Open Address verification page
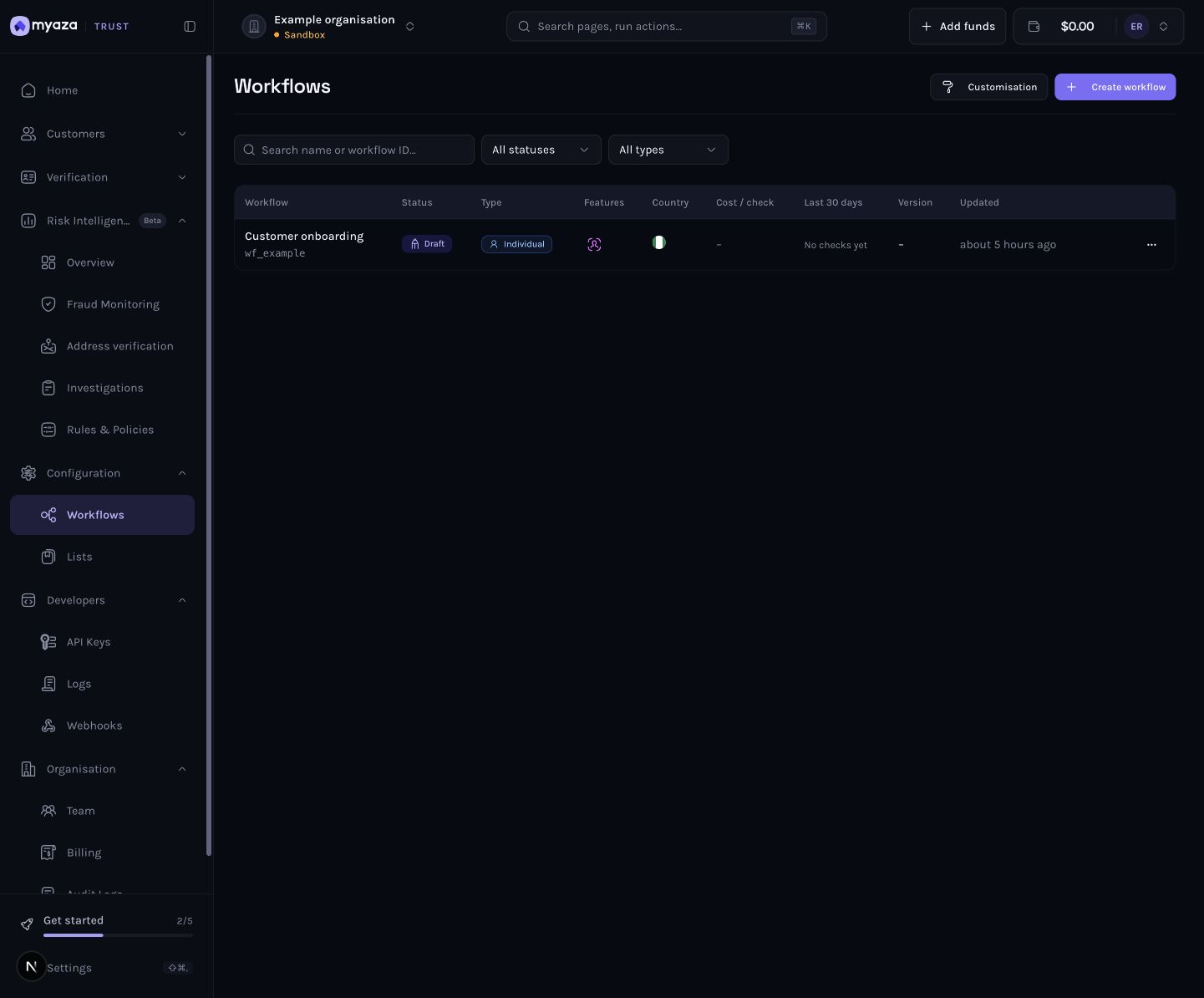 point(102,346)
